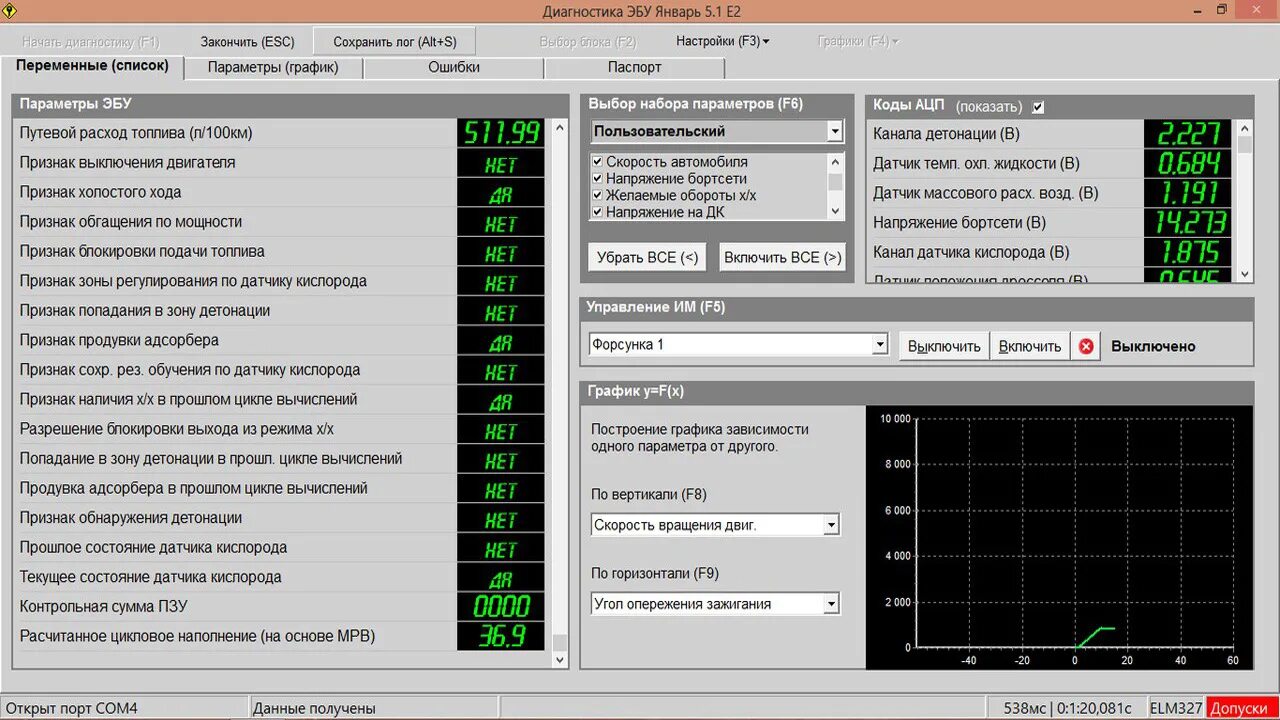
Task: Uncheck Напряжение бортсети parameter
Action: pyautogui.click(x=597, y=178)
